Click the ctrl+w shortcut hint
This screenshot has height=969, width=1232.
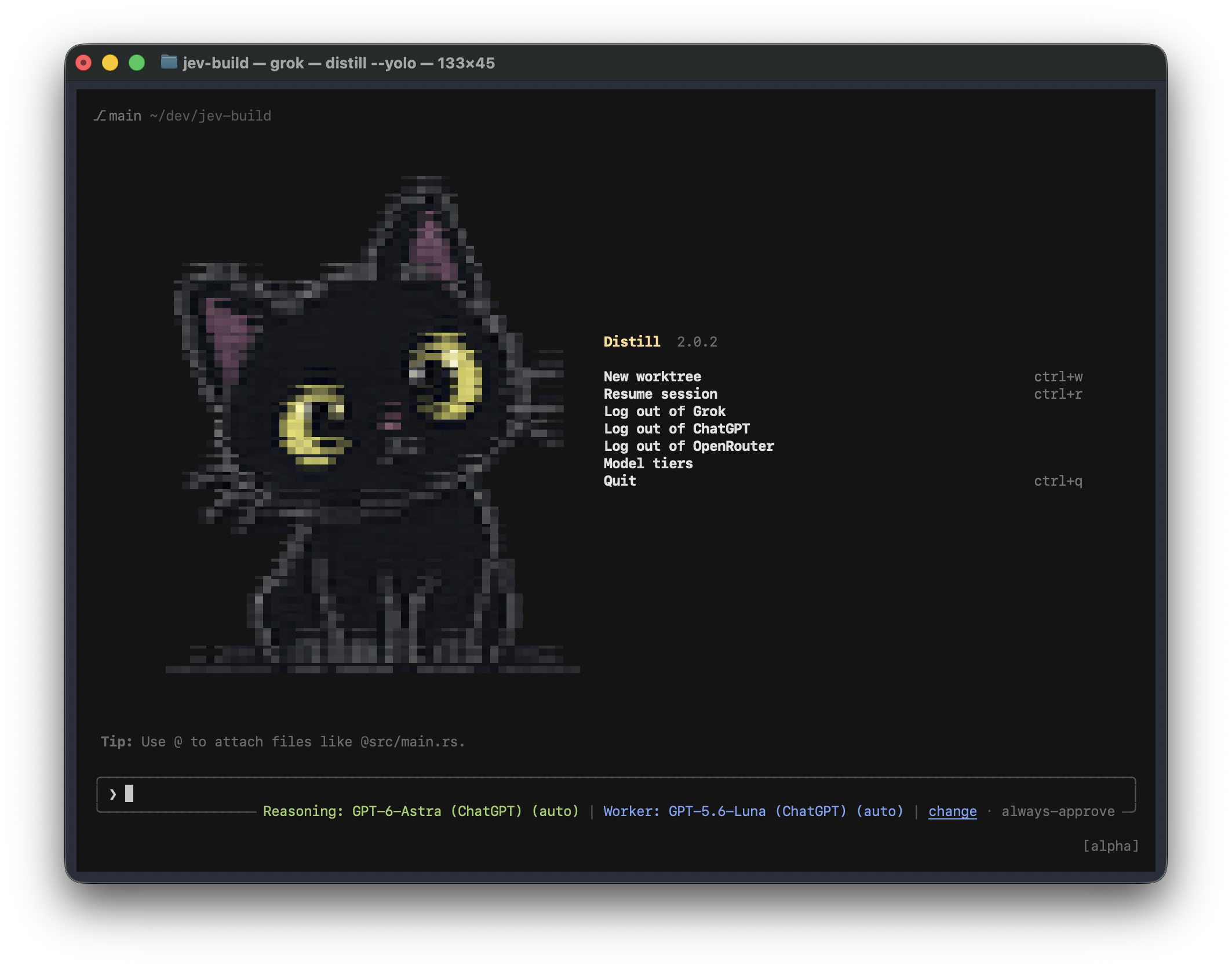pos(1058,377)
